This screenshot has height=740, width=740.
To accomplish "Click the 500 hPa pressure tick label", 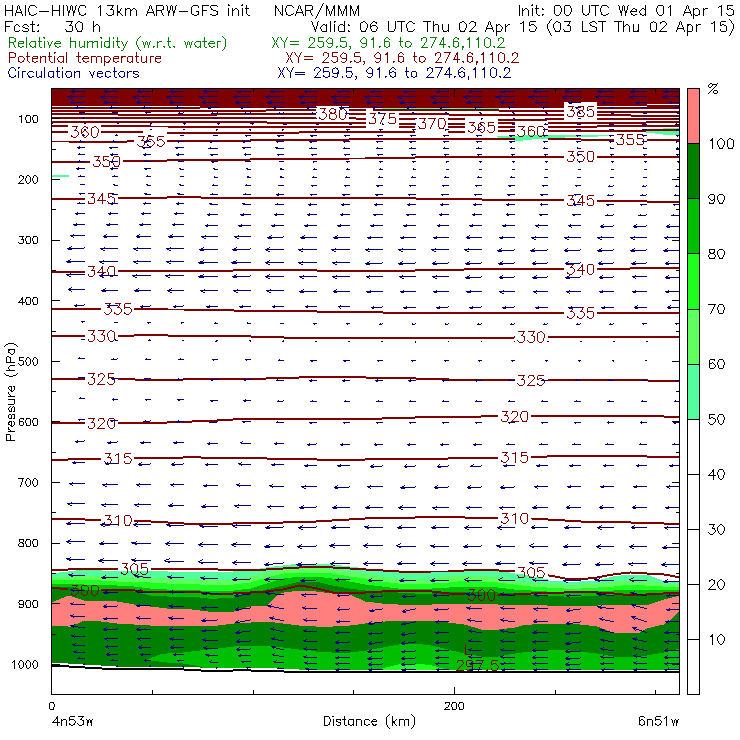I will pyautogui.click(x=28, y=361).
